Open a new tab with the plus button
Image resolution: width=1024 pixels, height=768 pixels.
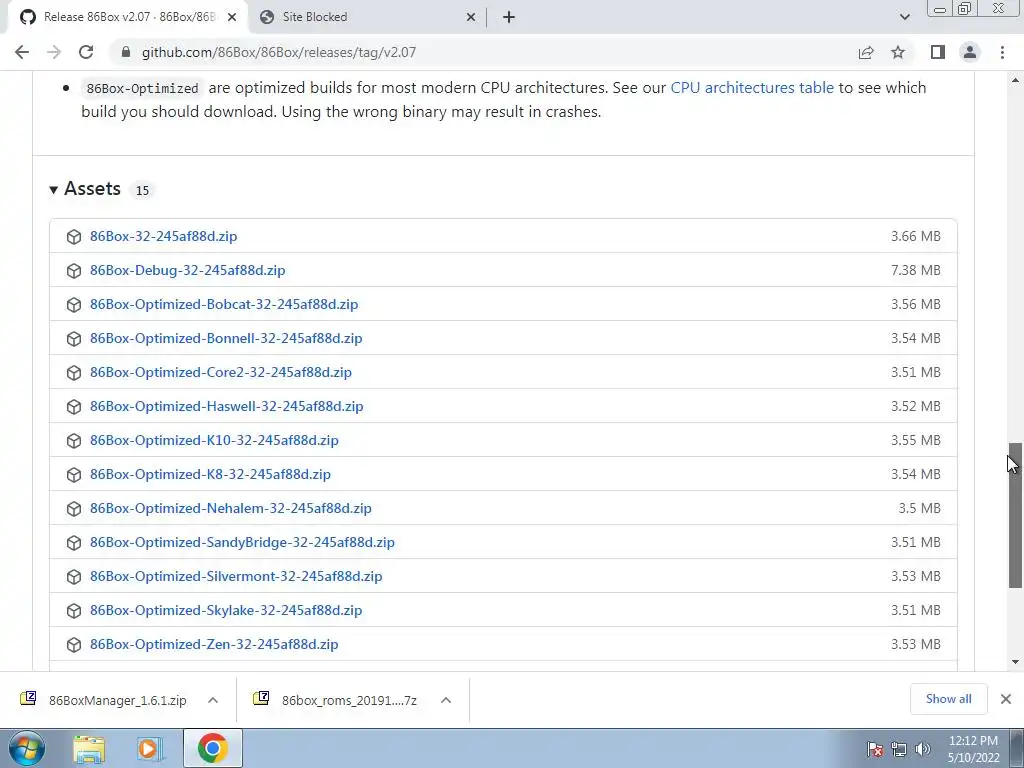click(509, 17)
